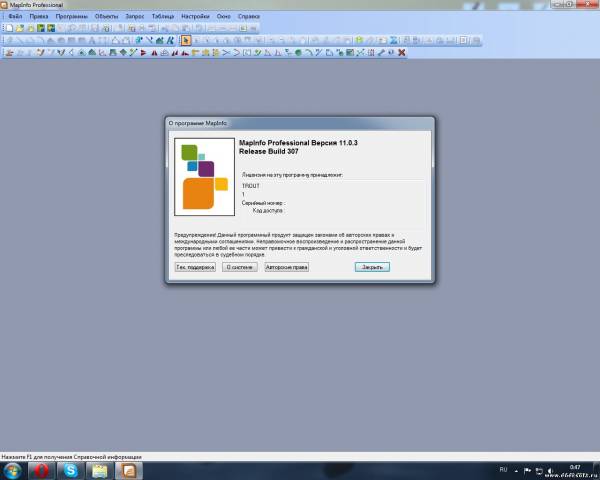Open the Окно menu
The width and height of the screenshot is (600, 480).
pyautogui.click(x=223, y=16)
